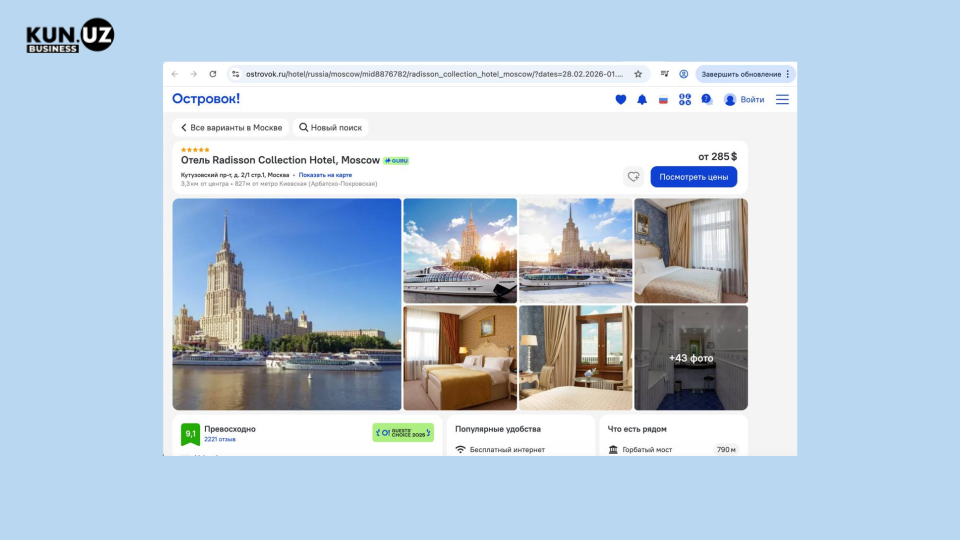Viewport: 960px width, 540px height.
Task: Open the hamburger menu in site header
Action: [782, 100]
